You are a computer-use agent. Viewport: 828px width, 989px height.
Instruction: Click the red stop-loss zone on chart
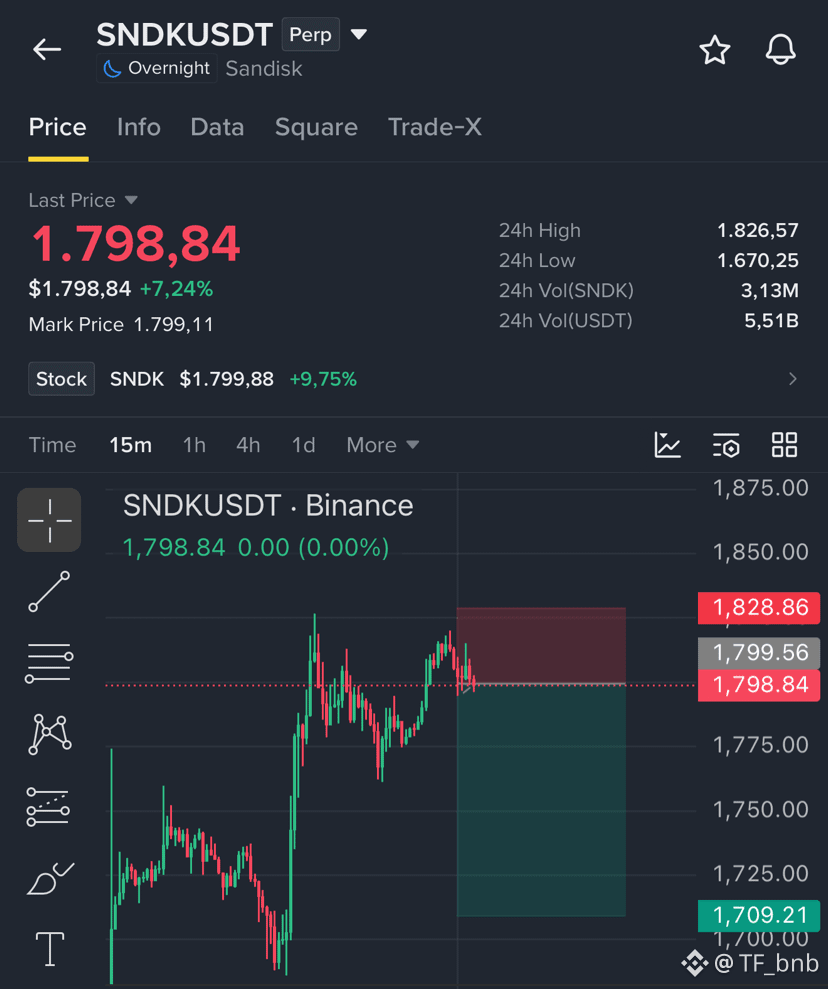point(541,646)
